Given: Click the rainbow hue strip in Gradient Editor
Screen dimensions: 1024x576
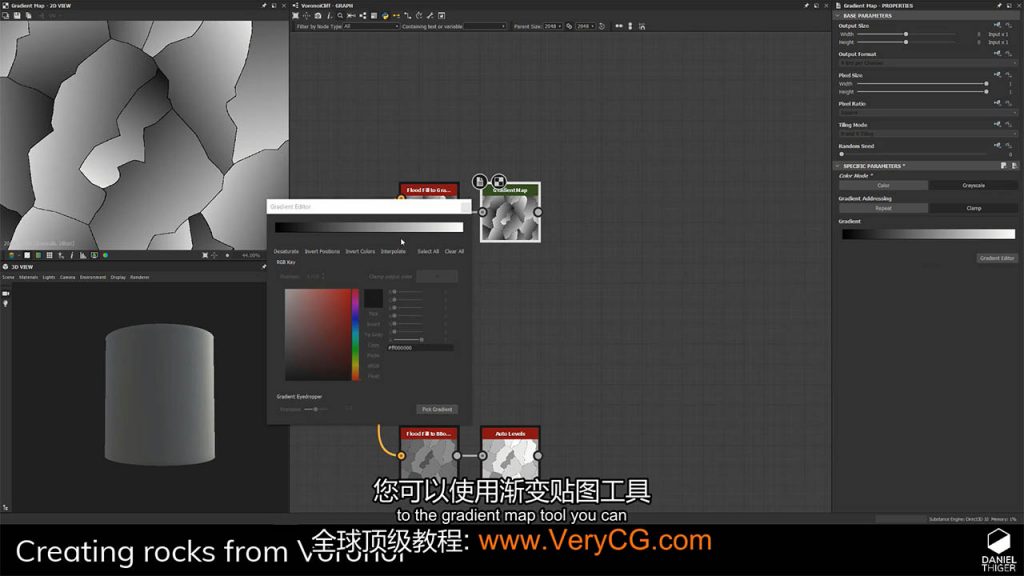Looking at the screenshot, I should [x=355, y=334].
